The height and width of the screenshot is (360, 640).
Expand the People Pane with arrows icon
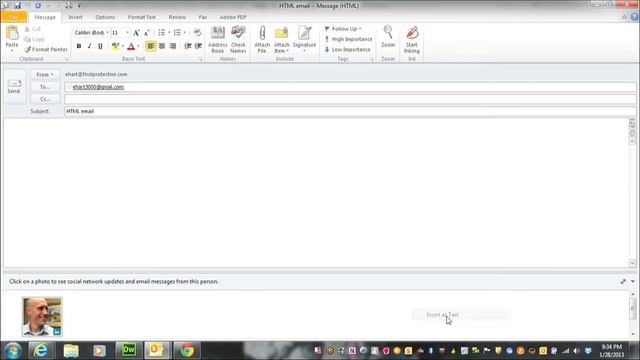(x=623, y=281)
